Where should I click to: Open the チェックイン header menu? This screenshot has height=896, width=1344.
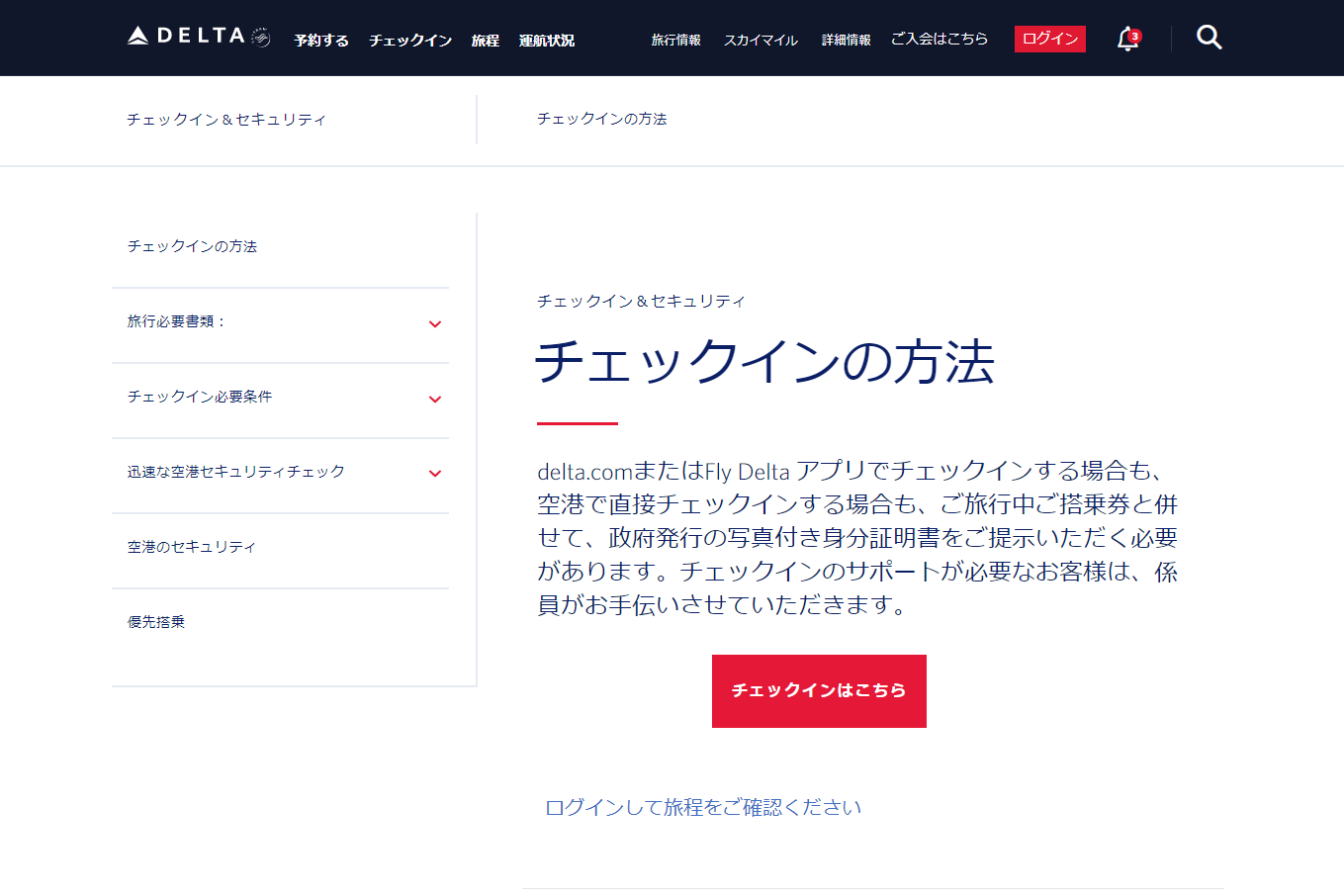[x=410, y=41]
